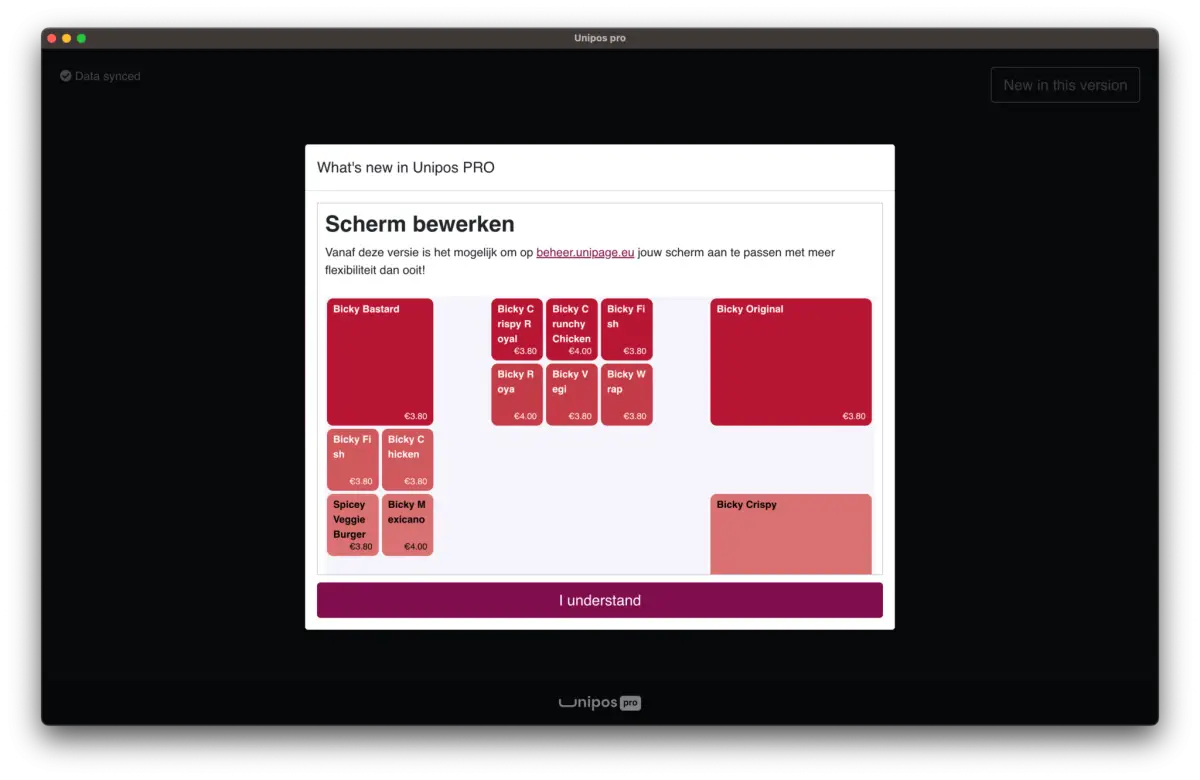Image resolution: width=1200 pixels, height=780 pixels.
Task: Select the Bicky Vegi tile
Action: coord(572,394)
